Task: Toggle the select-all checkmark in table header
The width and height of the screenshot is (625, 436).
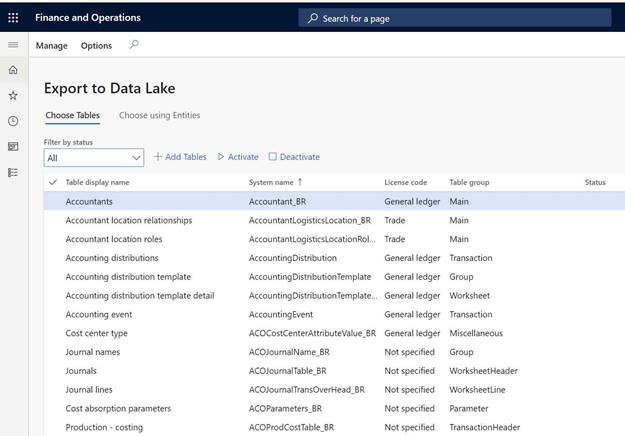Action: [53, 182]
